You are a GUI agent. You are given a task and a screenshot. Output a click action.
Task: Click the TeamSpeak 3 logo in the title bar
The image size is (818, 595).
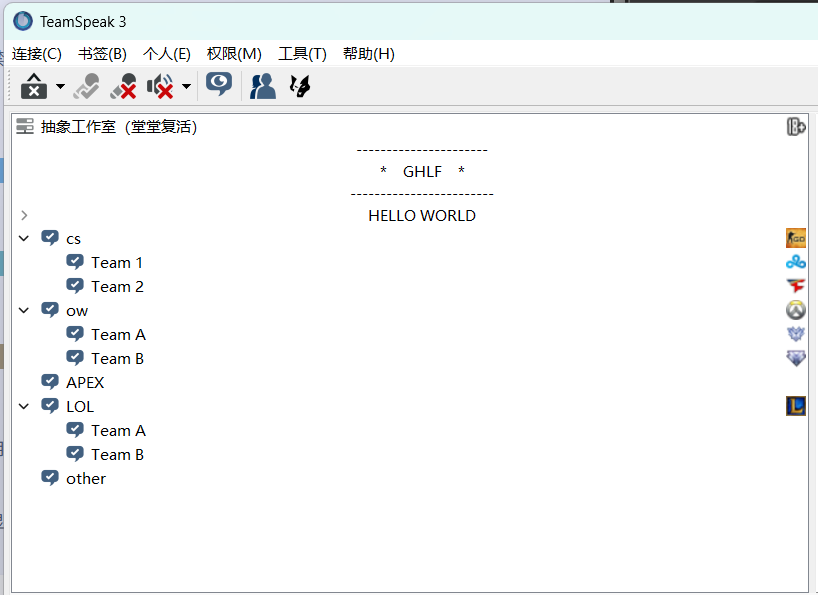point(23,21)
